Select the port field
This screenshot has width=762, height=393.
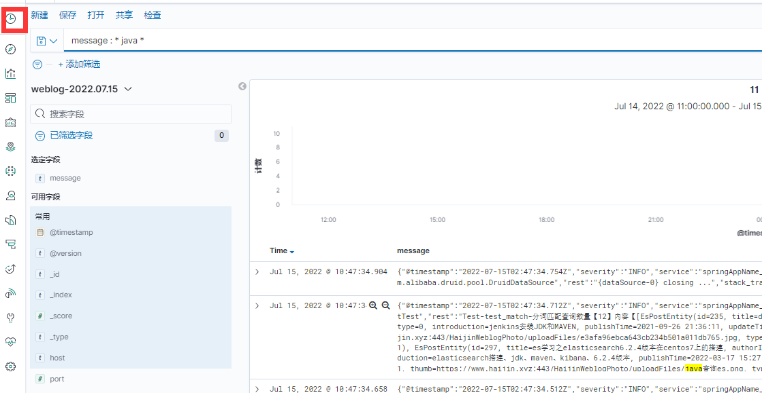(x=56, y=379)
